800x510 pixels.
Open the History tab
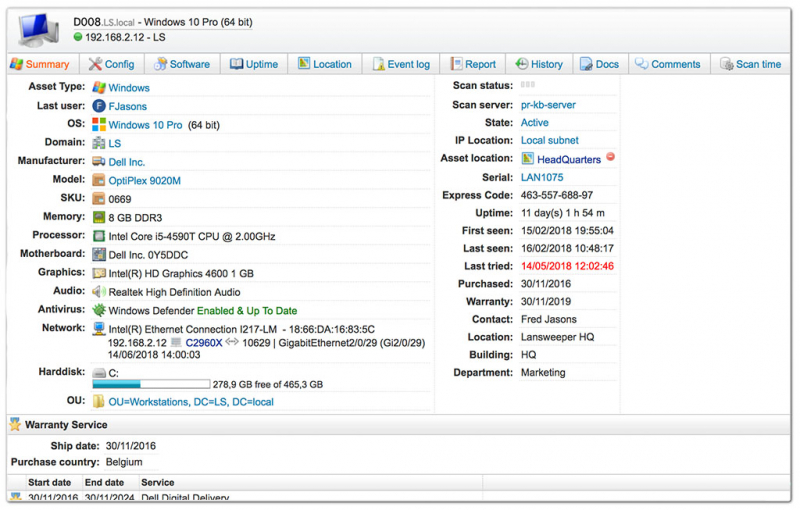[x=538, y=64]
